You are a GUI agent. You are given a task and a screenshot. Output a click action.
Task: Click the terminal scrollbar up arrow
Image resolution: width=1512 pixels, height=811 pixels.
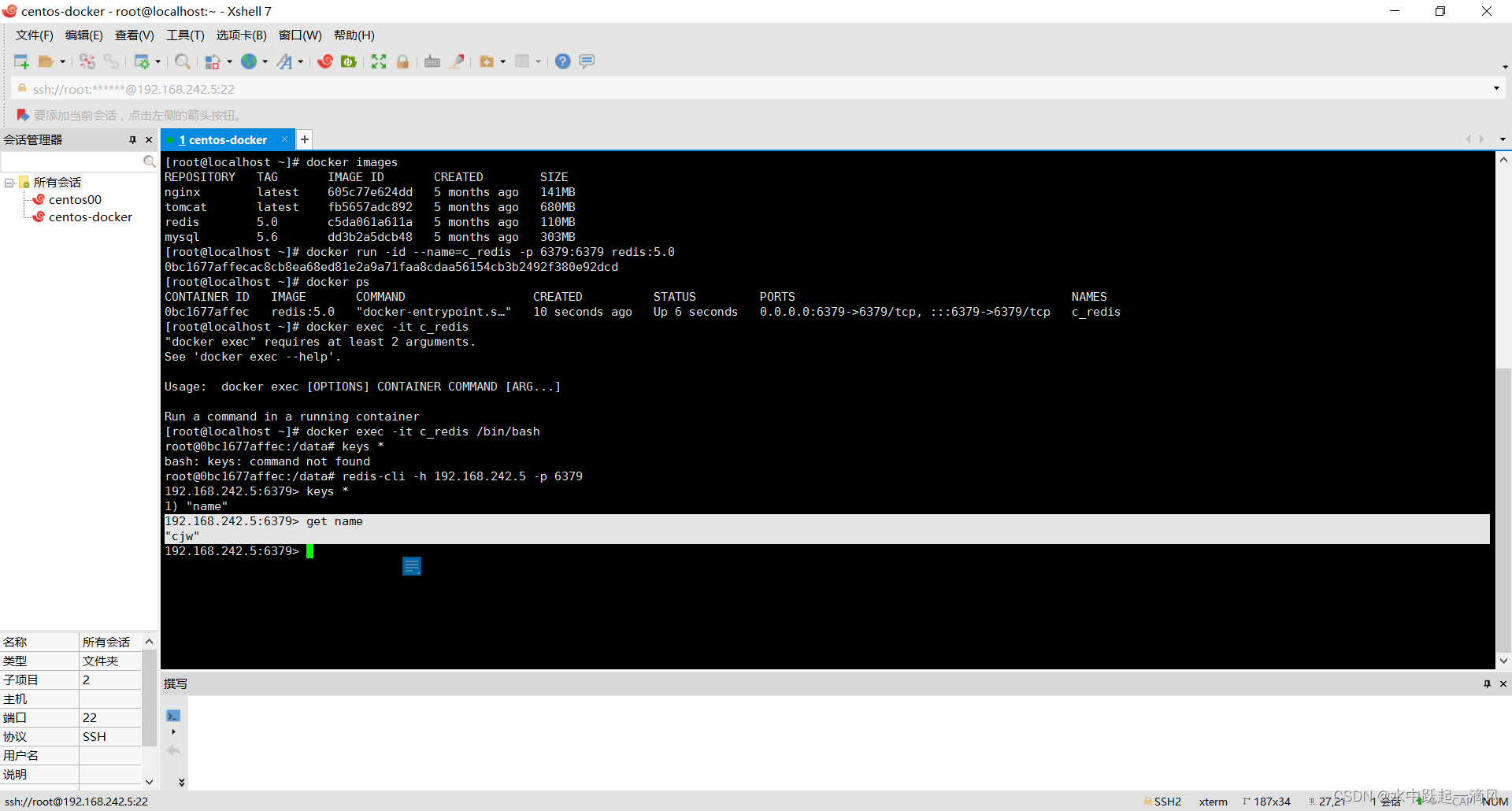point(1503,160)
